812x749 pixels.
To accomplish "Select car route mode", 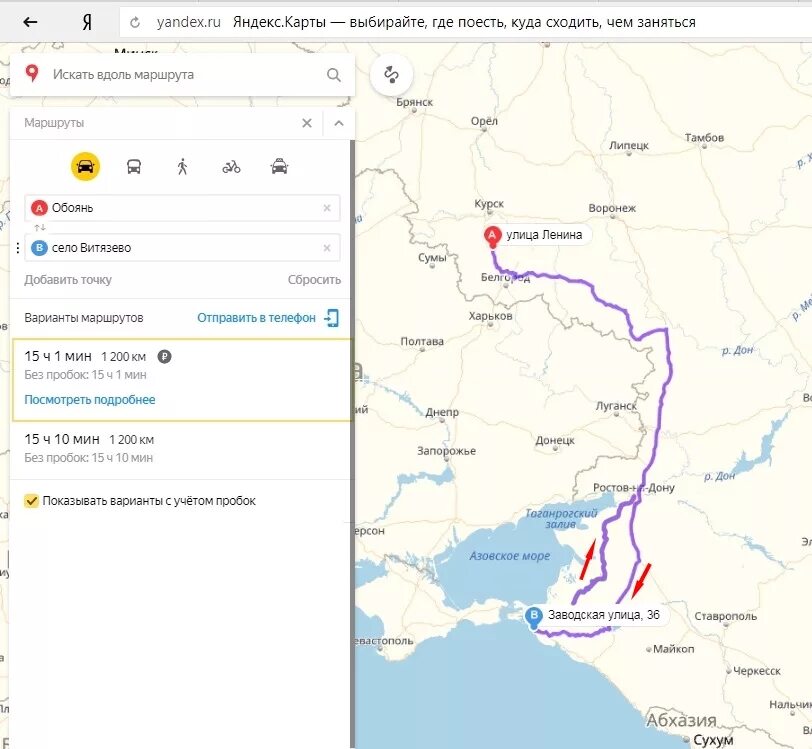I will pos(85,167).
